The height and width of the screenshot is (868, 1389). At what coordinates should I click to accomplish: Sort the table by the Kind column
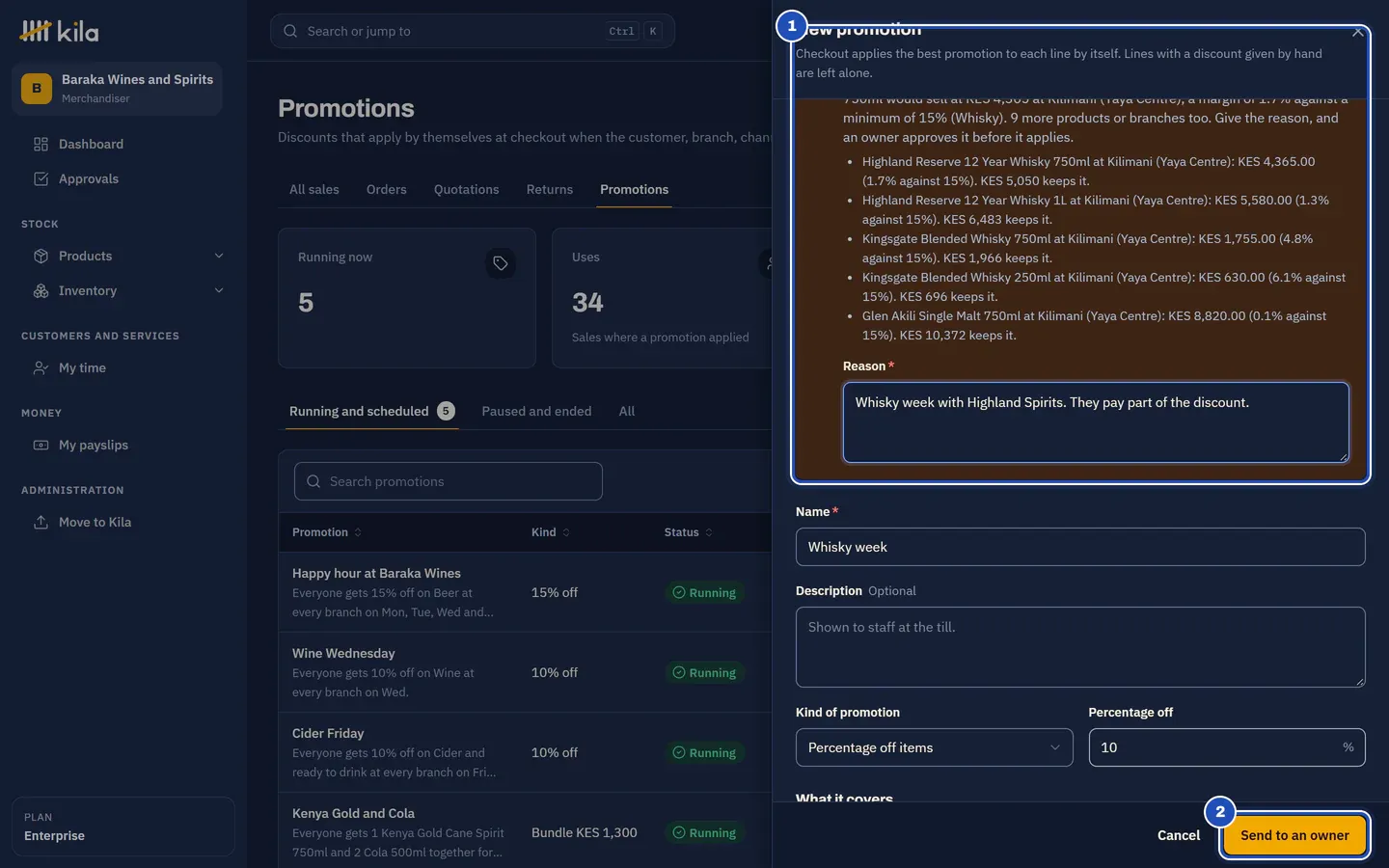coord(551,532)
